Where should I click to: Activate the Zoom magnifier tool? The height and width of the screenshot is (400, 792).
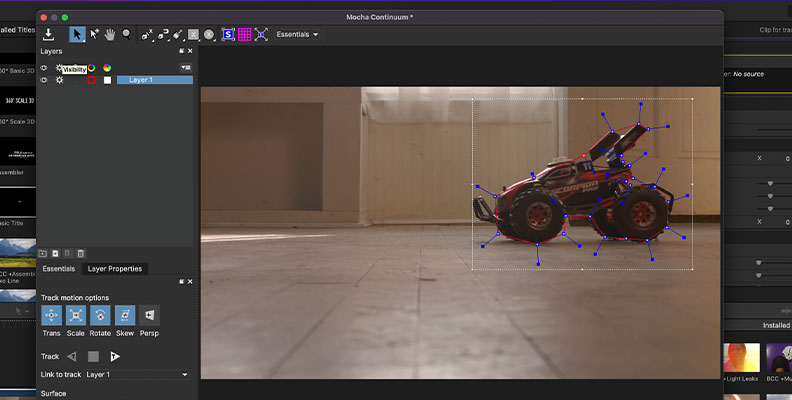pyautogui.click(x=126, y=34)
